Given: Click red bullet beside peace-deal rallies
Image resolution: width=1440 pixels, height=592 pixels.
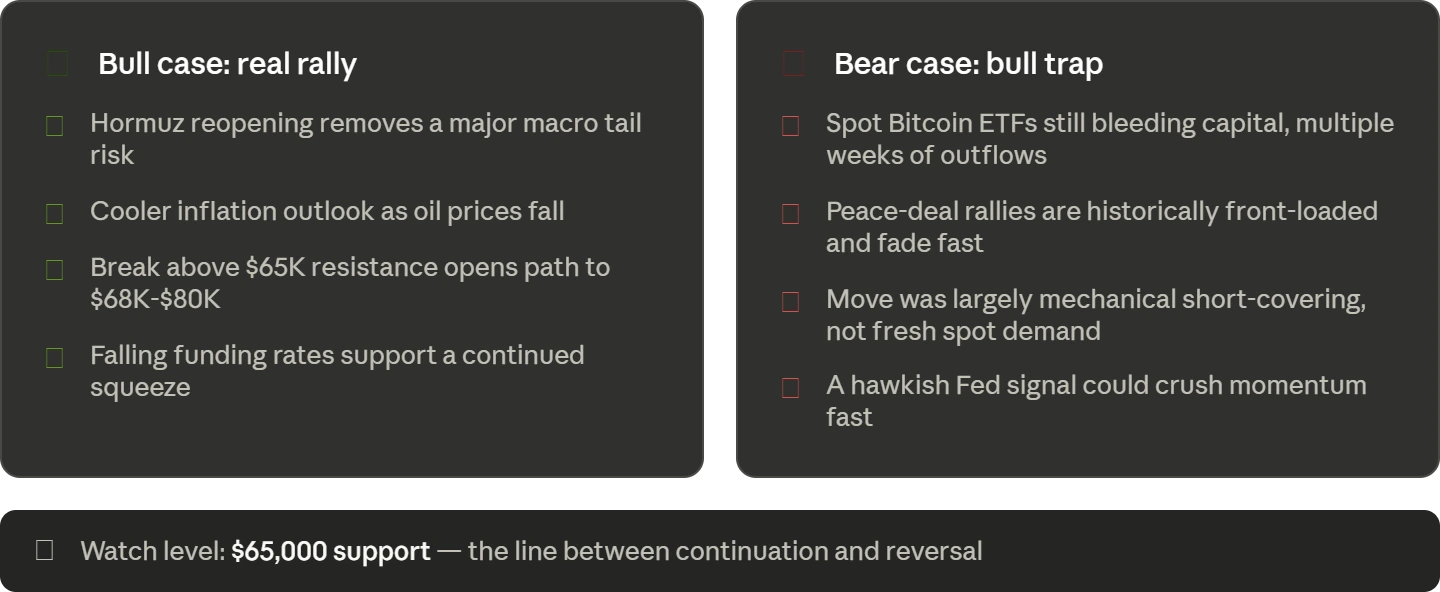Looking at the screenshot, I should click(791, 214).
